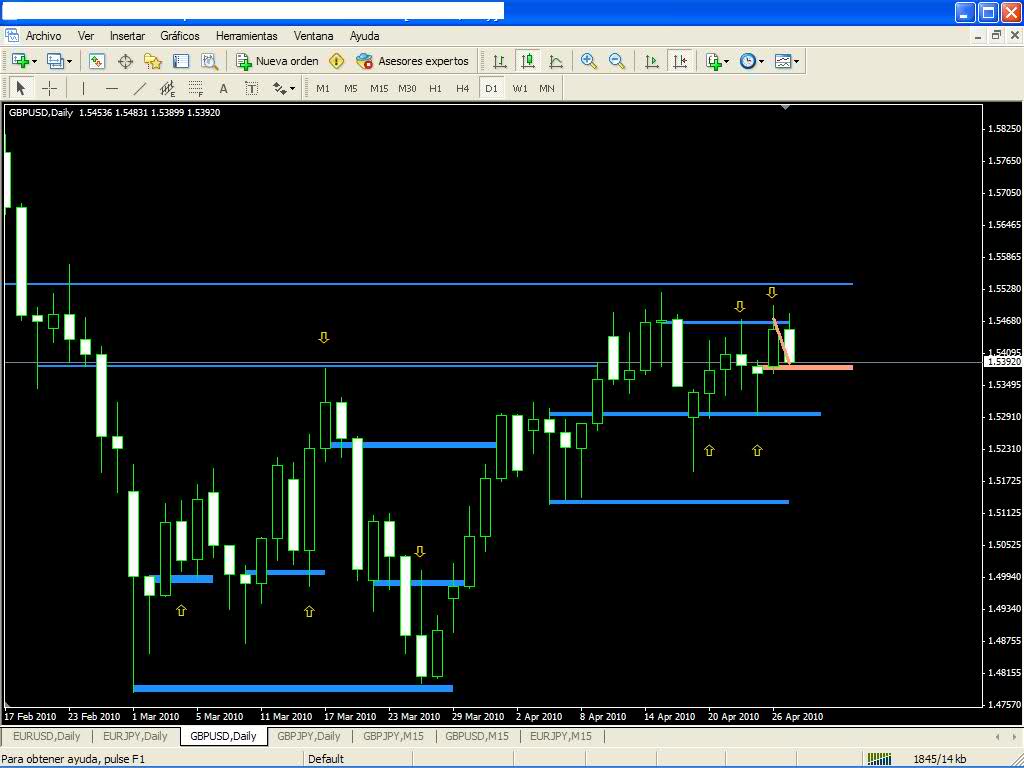
Task: Open the Archivo menu
Action: pyautogui.click(x=43, y=36)
